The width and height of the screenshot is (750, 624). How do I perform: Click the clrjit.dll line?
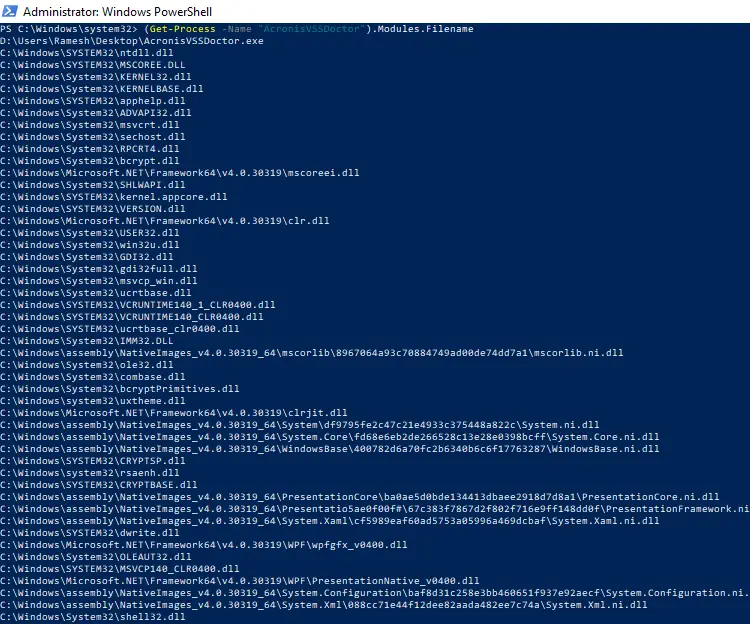[x=174, y=413]
